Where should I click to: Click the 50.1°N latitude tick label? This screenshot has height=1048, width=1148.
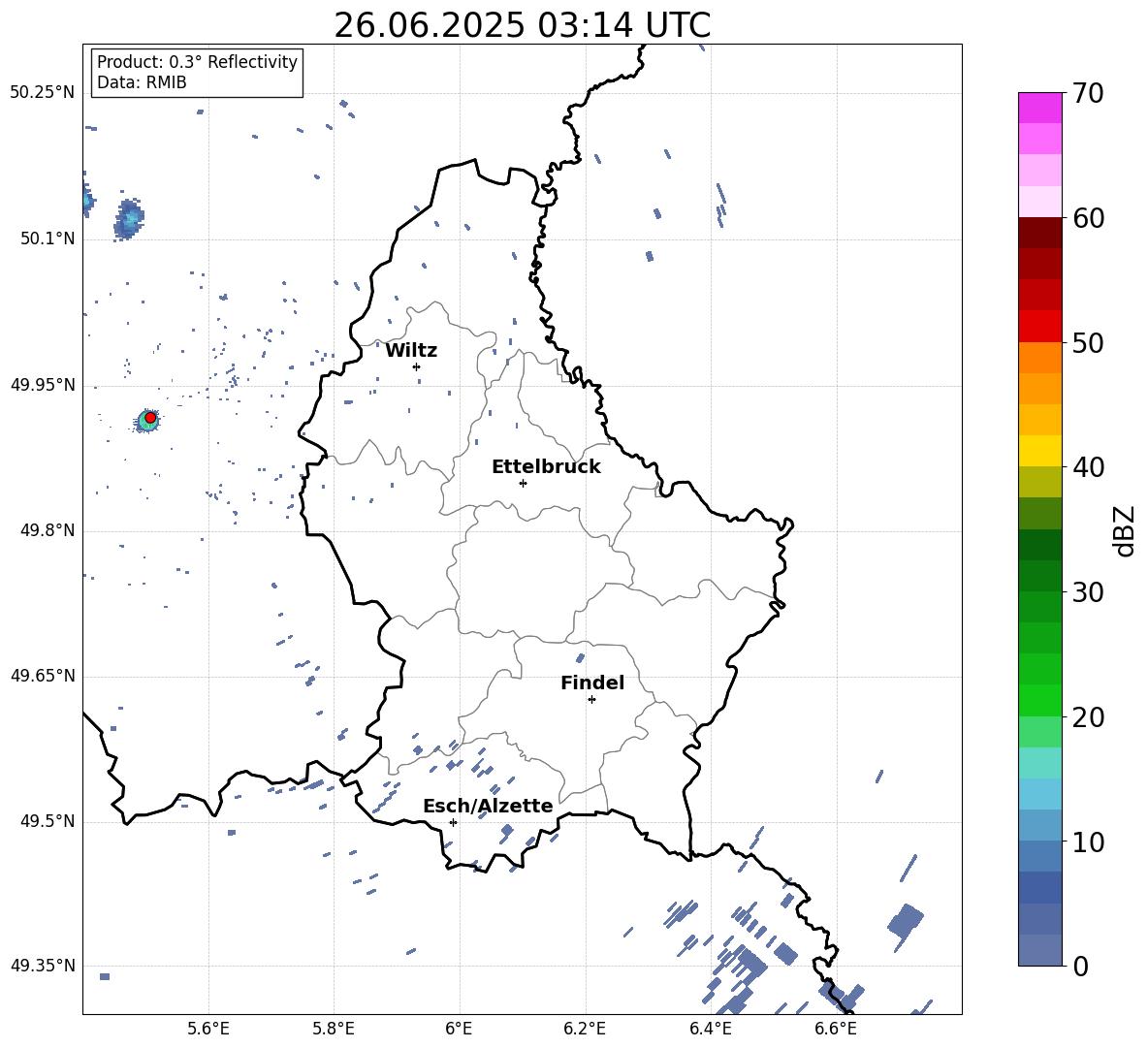coord(47,238)
